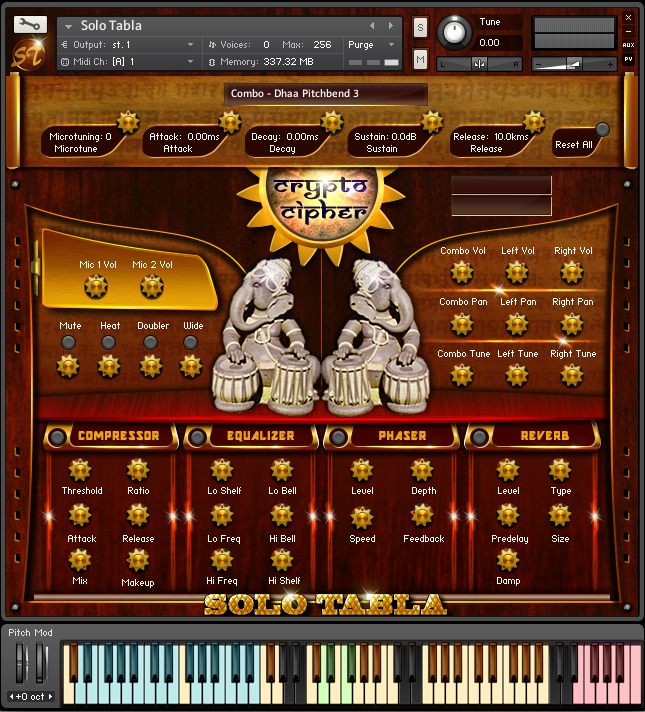Click the header pan slider
Viewport: 645px width, 712px height.
479,64
